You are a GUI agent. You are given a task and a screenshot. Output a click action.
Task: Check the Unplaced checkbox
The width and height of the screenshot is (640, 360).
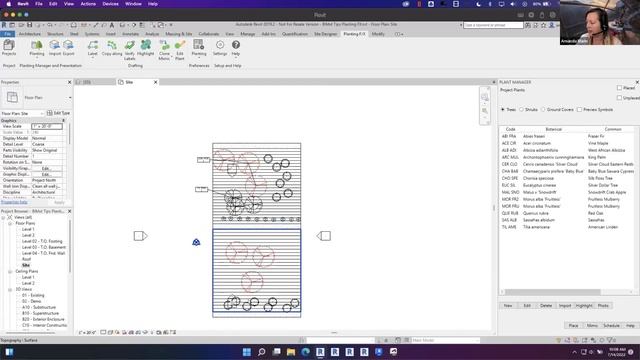pyautogui.click(x=619, y=98)
